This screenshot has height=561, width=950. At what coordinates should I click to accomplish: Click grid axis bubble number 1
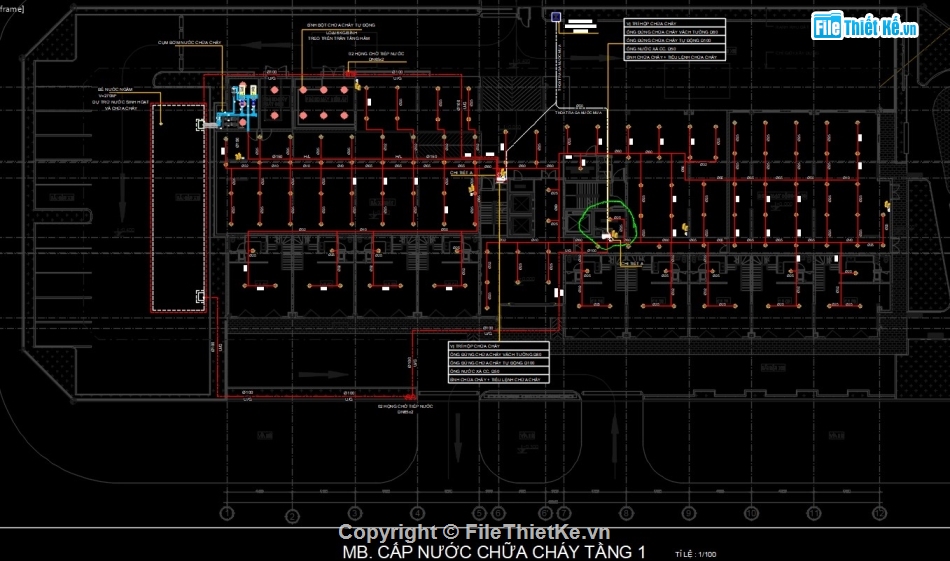(227, 513)
